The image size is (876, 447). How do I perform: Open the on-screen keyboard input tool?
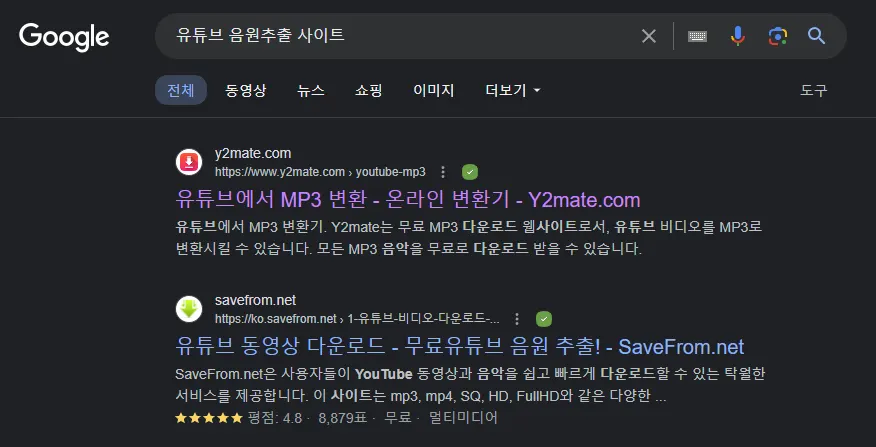(x=697, y=36)
